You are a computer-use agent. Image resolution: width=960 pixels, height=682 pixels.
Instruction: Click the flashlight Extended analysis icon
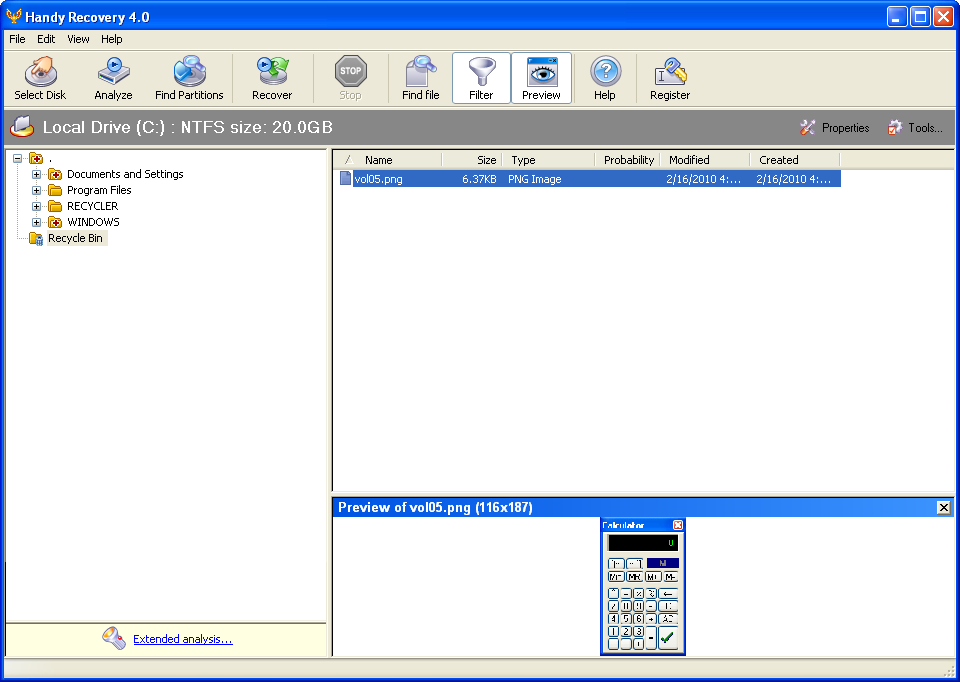(114, 638)
